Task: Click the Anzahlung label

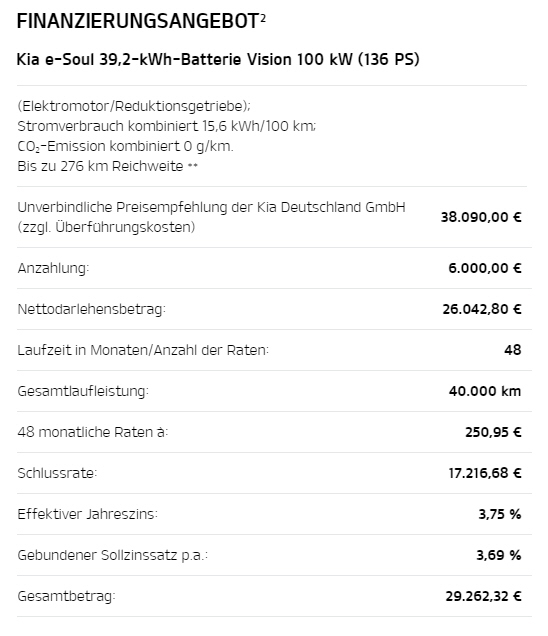Action: click(x=53, y=269)
